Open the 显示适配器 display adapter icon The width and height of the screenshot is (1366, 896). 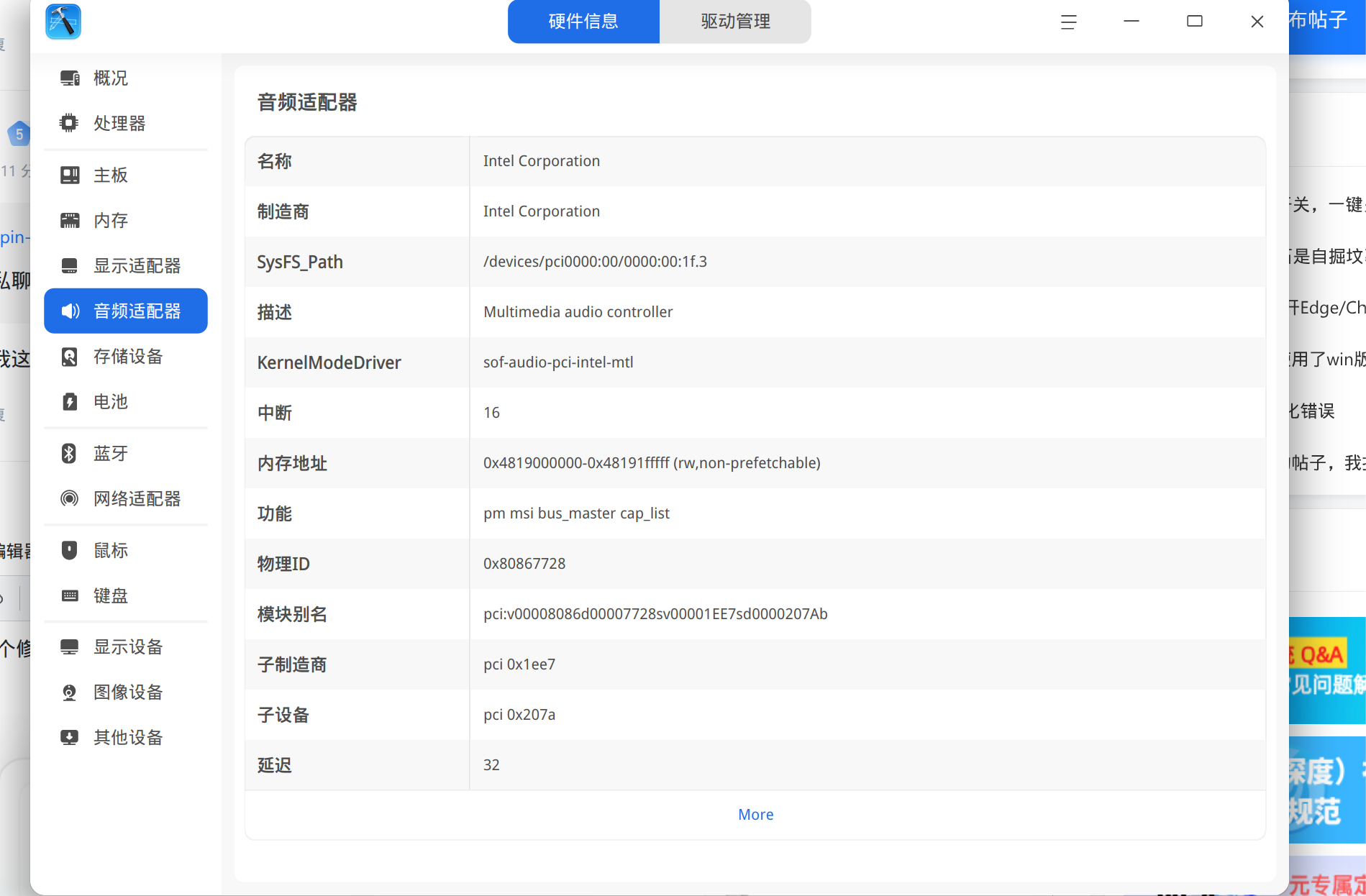70,265
